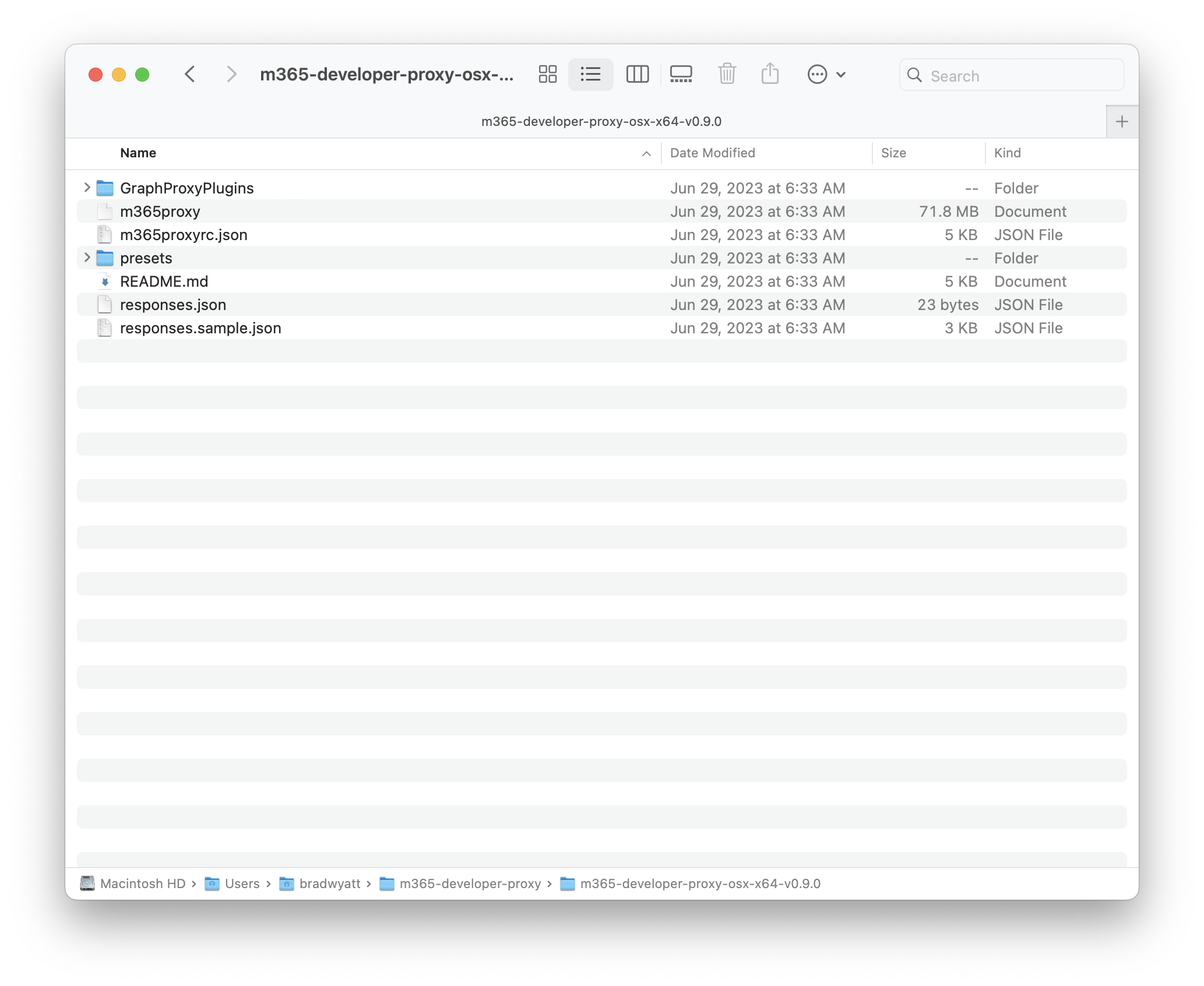Go back with the left chevron button

coord(189,75)
